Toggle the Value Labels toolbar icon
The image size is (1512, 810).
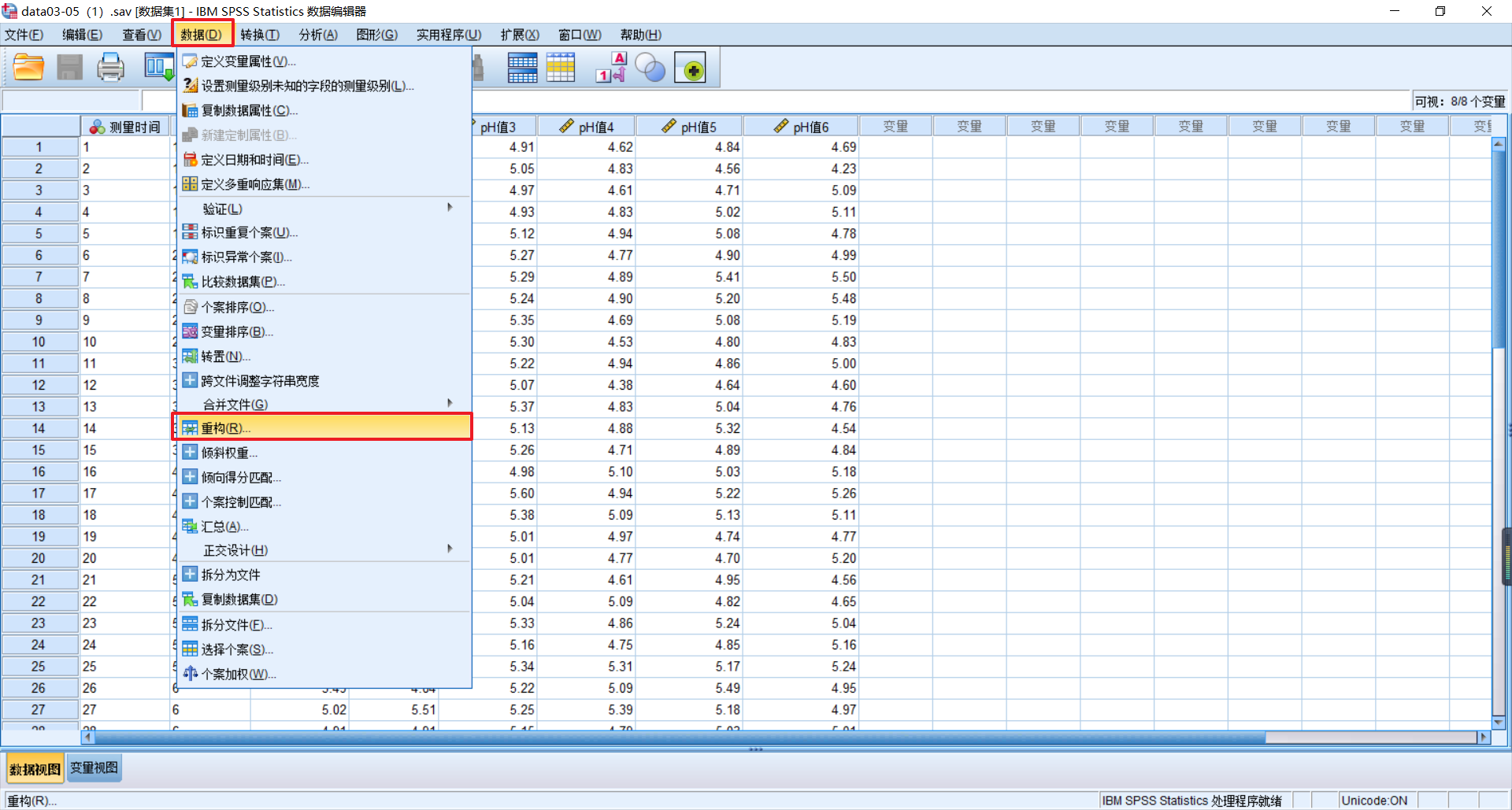click(611, 68)
